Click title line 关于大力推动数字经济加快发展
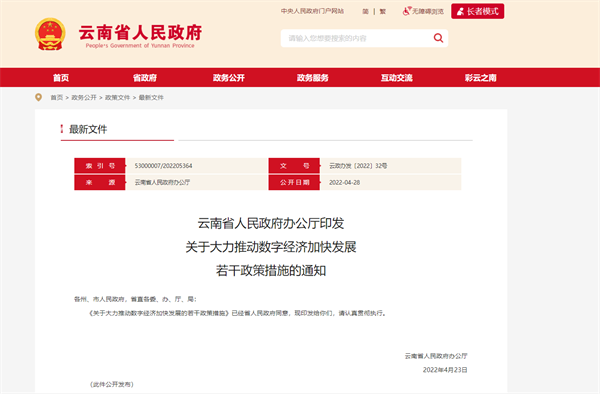 tap(271, 247)
